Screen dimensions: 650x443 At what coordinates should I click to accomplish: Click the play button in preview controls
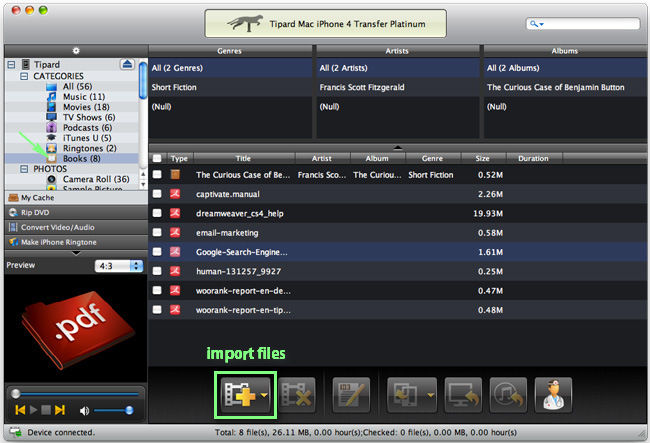click(x=34, y=410)
